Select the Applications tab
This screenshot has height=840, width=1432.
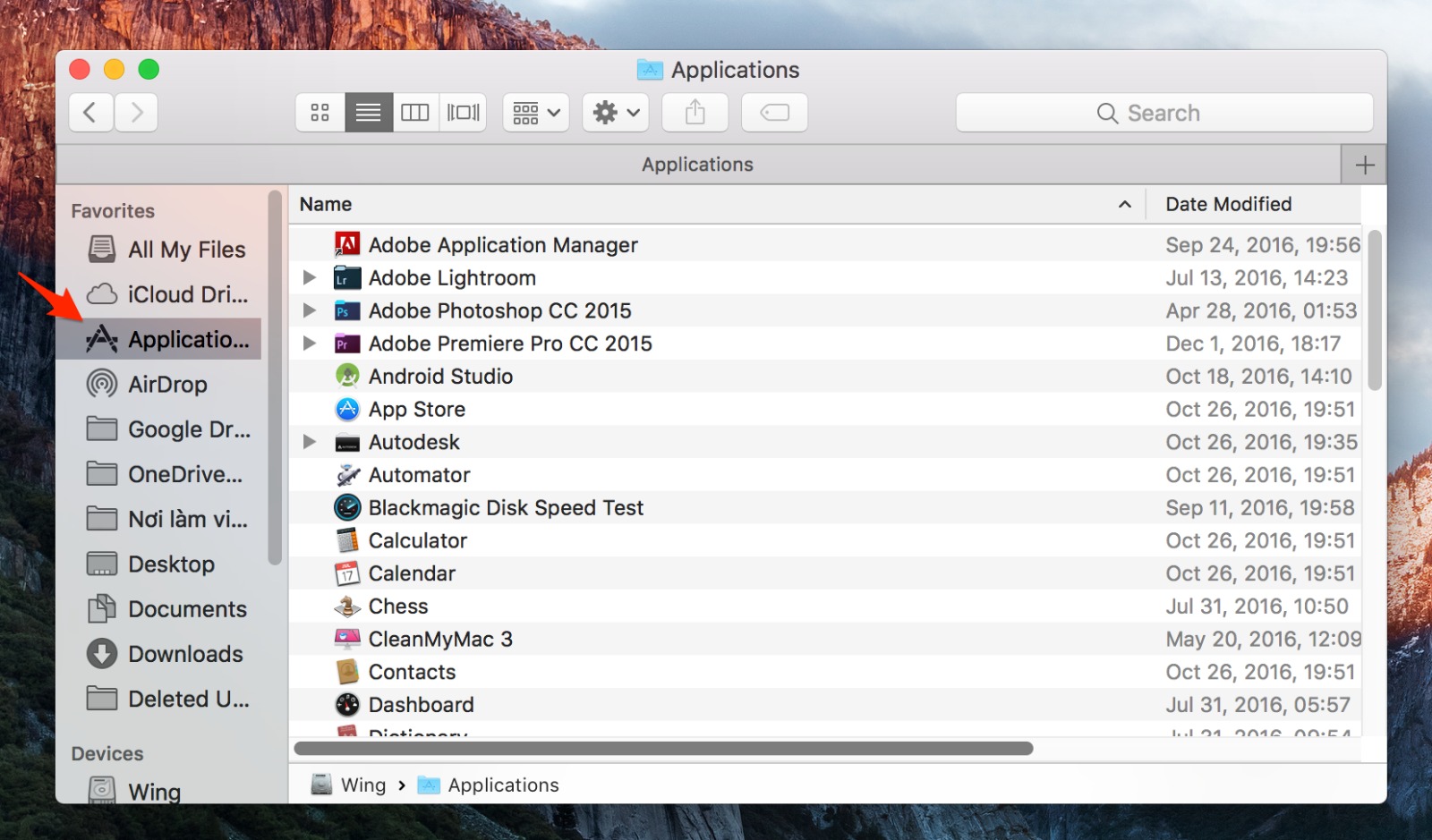(698, 165)
